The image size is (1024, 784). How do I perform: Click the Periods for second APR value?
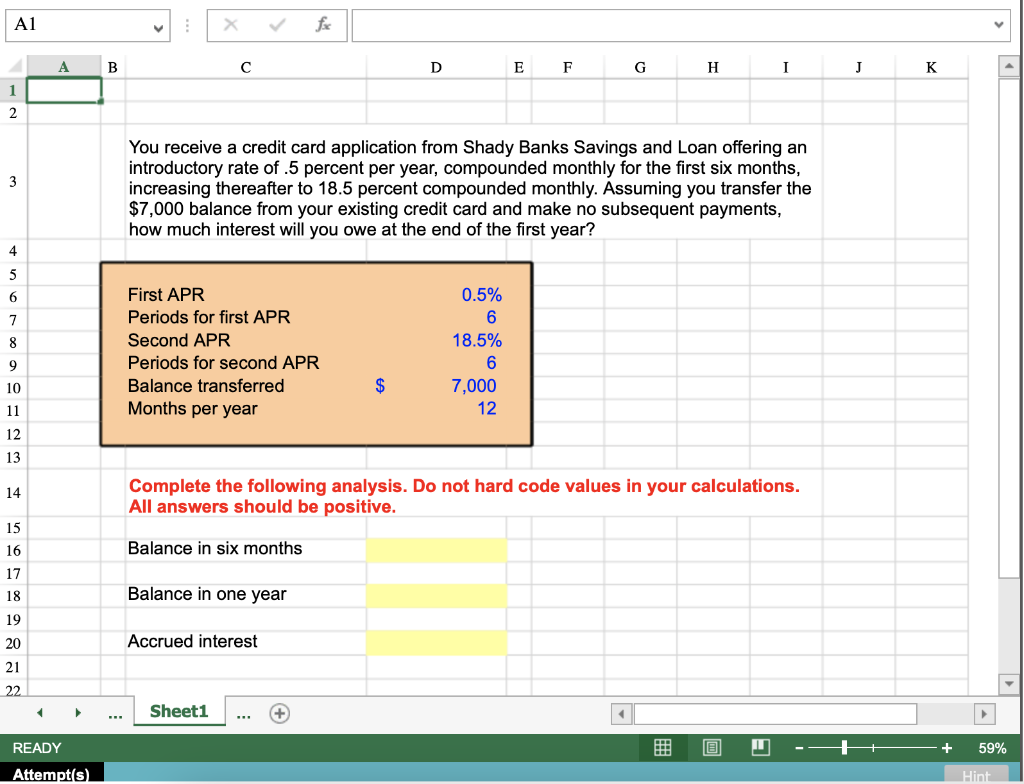[491, 363]
